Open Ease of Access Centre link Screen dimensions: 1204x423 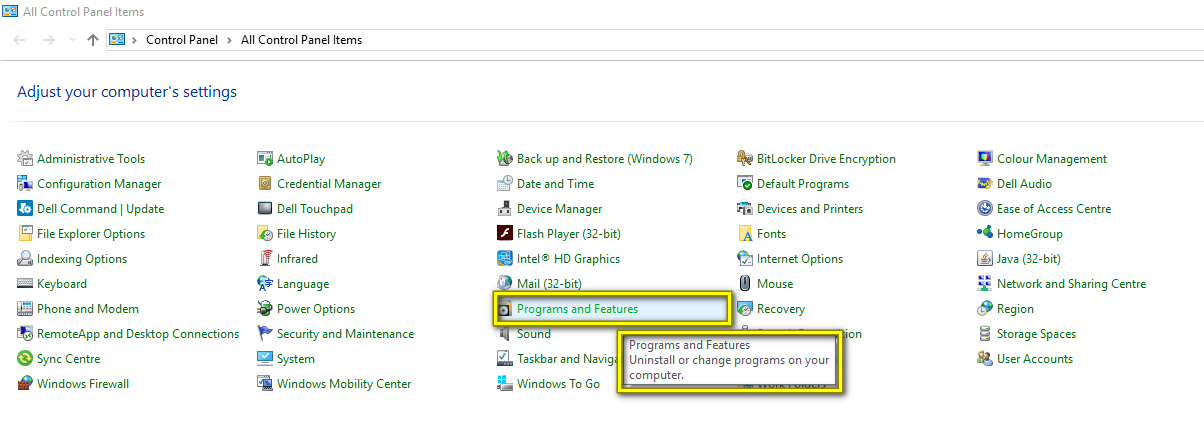coord(1054,209)
